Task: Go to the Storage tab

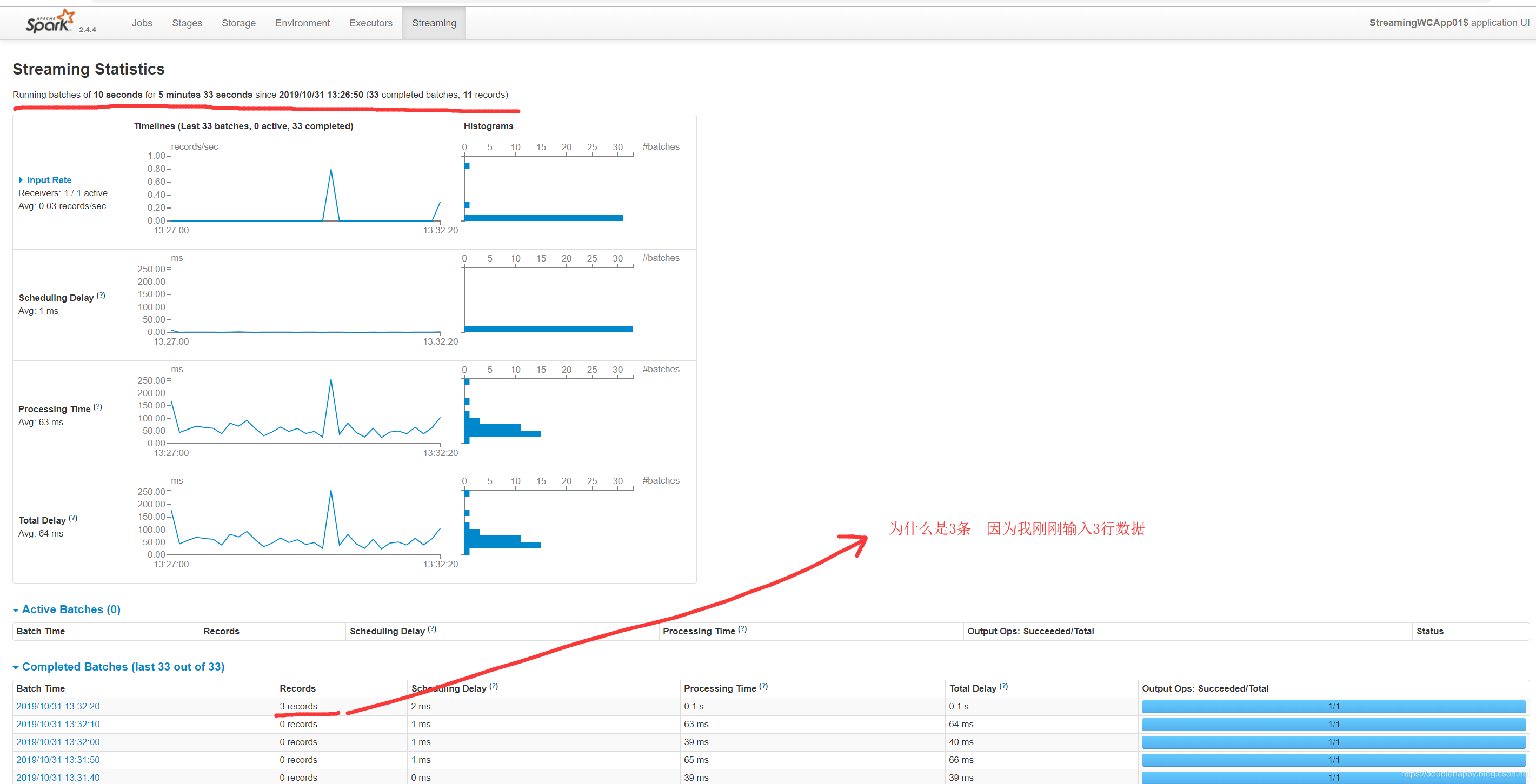Action: (238, 23)
